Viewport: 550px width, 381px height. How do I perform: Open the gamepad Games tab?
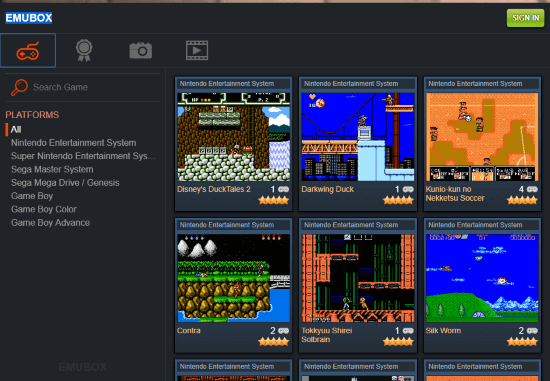[x=28, y=51]
